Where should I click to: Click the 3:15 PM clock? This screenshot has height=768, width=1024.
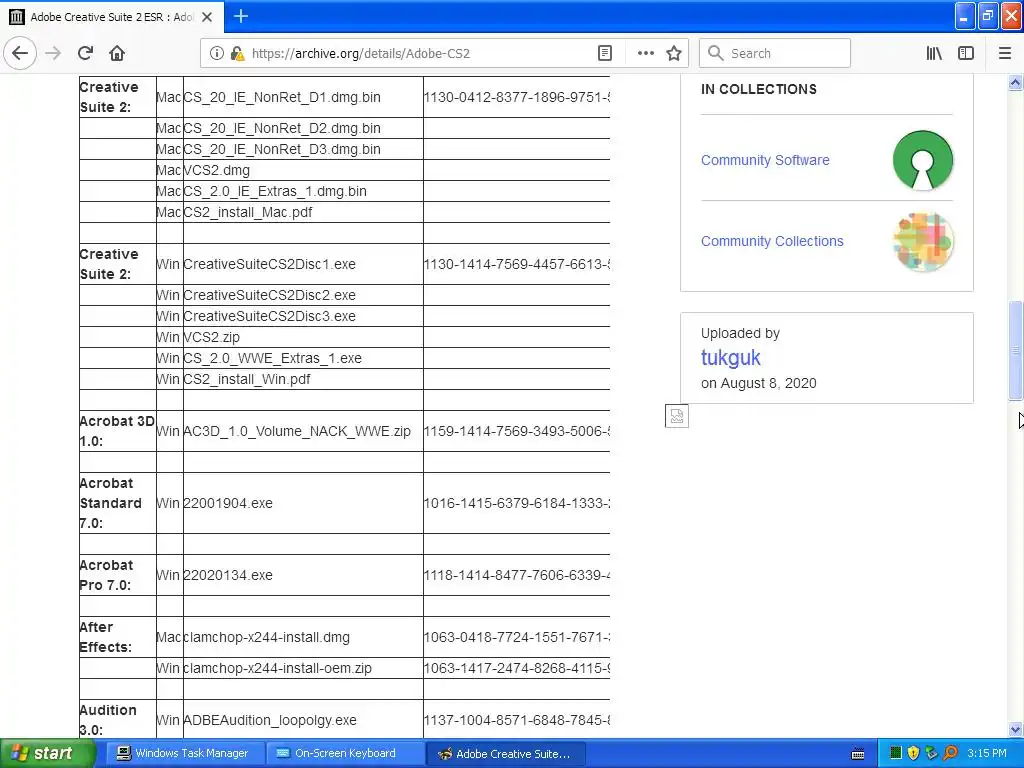(x=987, y=753)
